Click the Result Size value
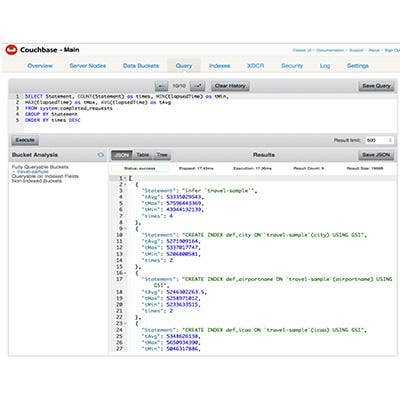Image resolution: width=400 pixels, height=400 pixels. tap(365, 169)
